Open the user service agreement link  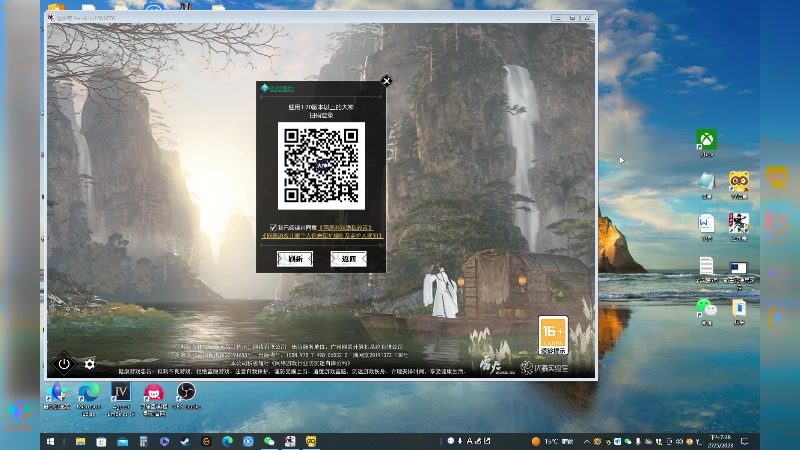[x=345, y=228]
